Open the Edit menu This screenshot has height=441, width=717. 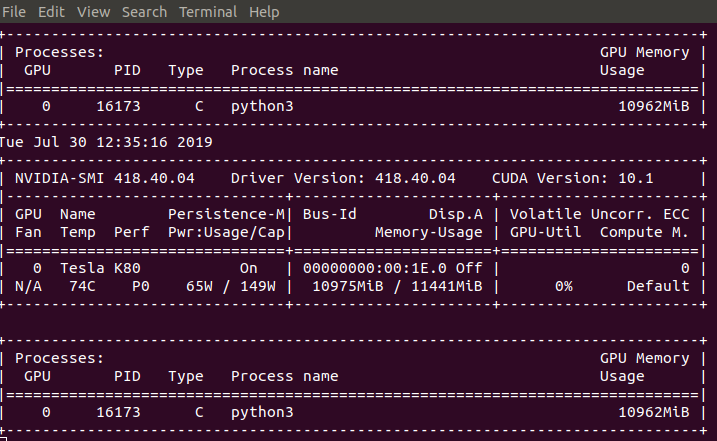point(52,12)
